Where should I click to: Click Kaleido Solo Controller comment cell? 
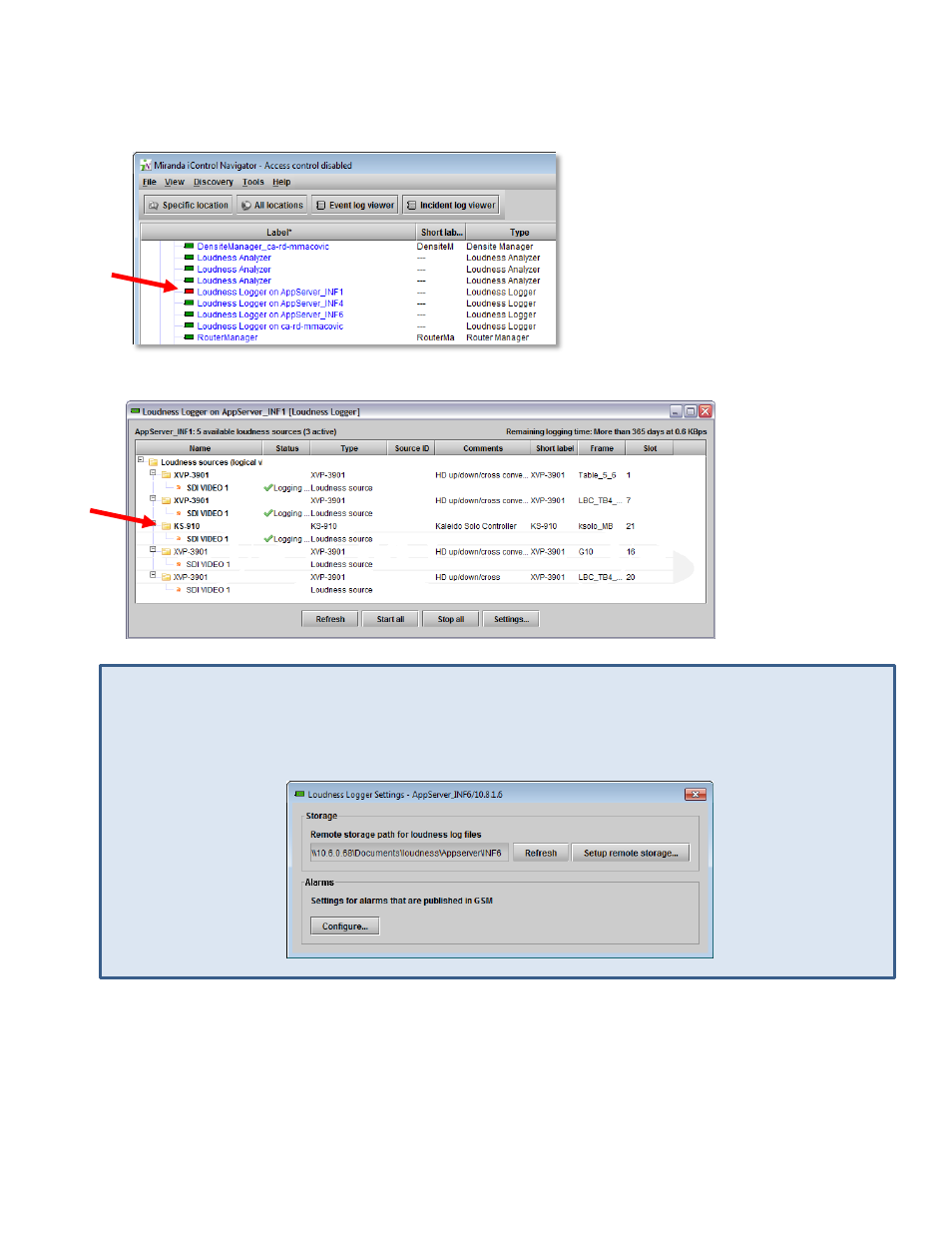(x=476, y=526)
